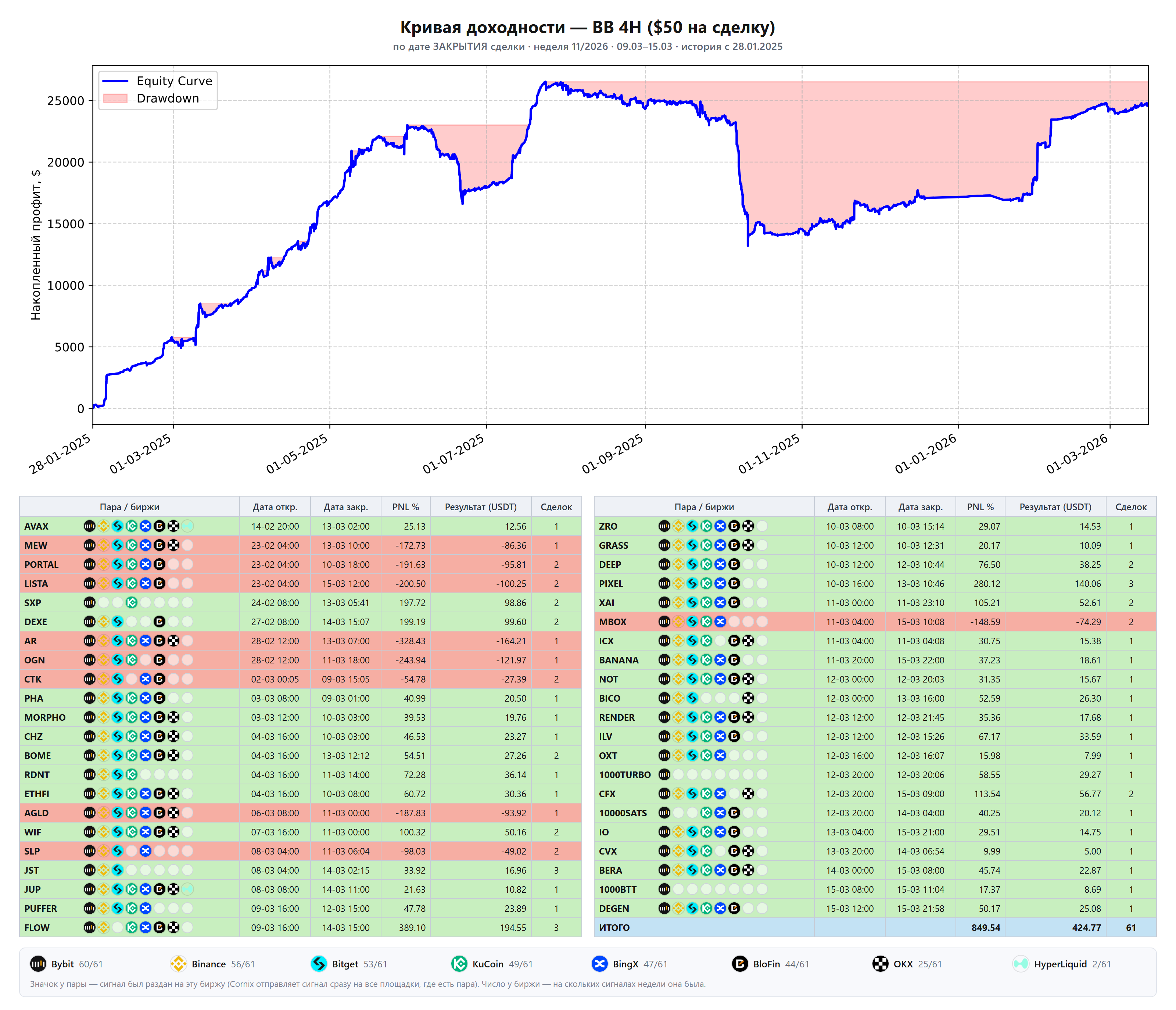This screenshot has width=1176, height=1010.
Task: Click the right table's Результат (USDT) header
Action: tap(1055, 506)
